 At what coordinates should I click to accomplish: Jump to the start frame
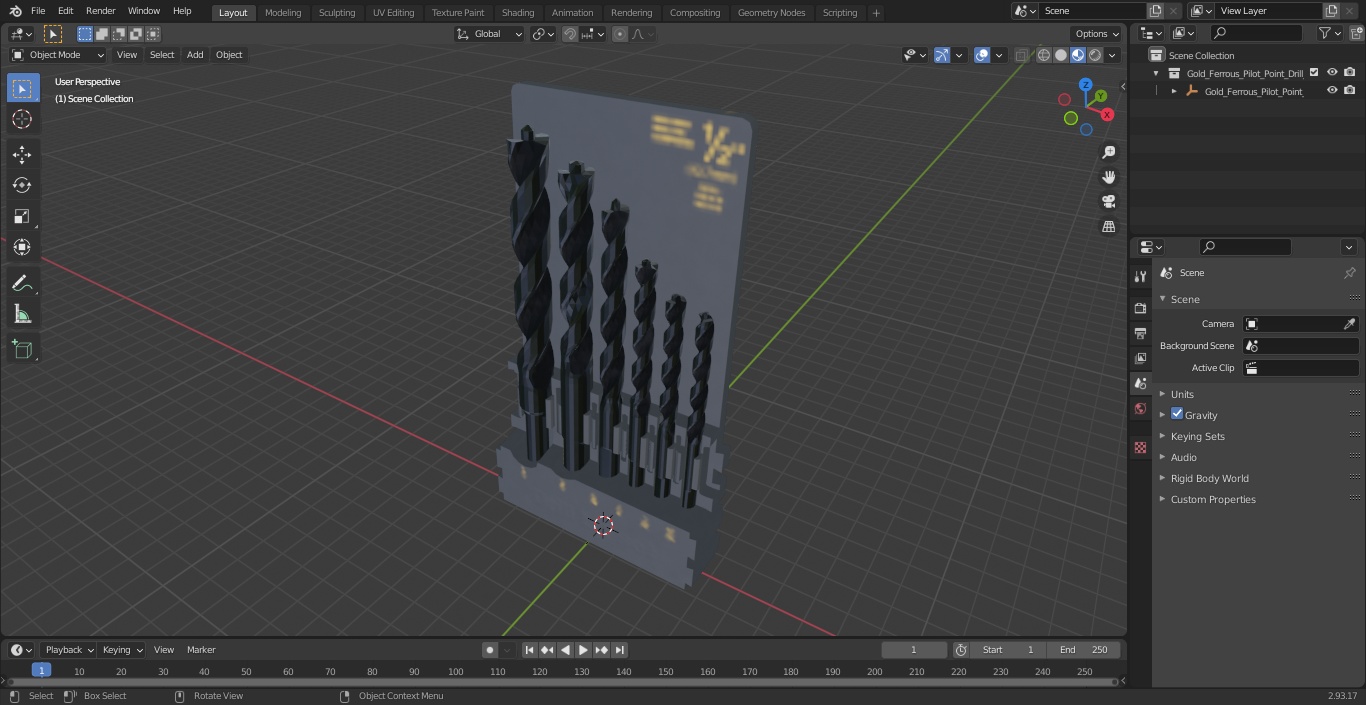point(529,650)
